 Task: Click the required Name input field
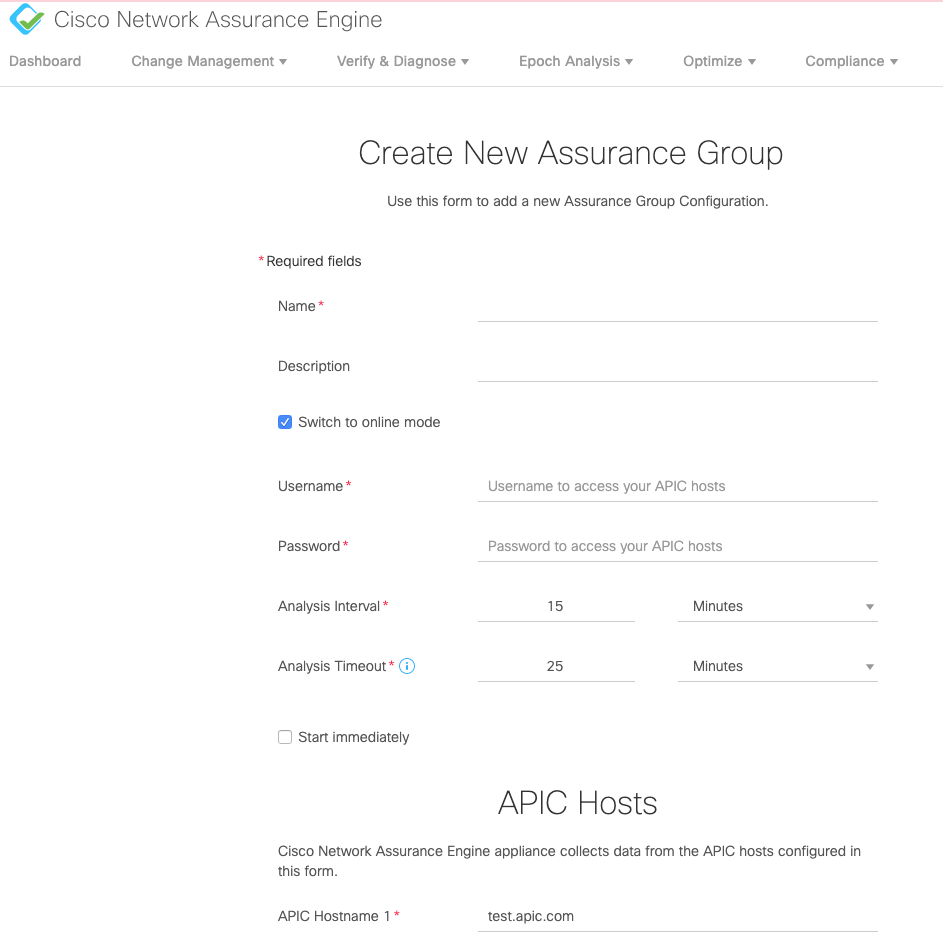677,310
